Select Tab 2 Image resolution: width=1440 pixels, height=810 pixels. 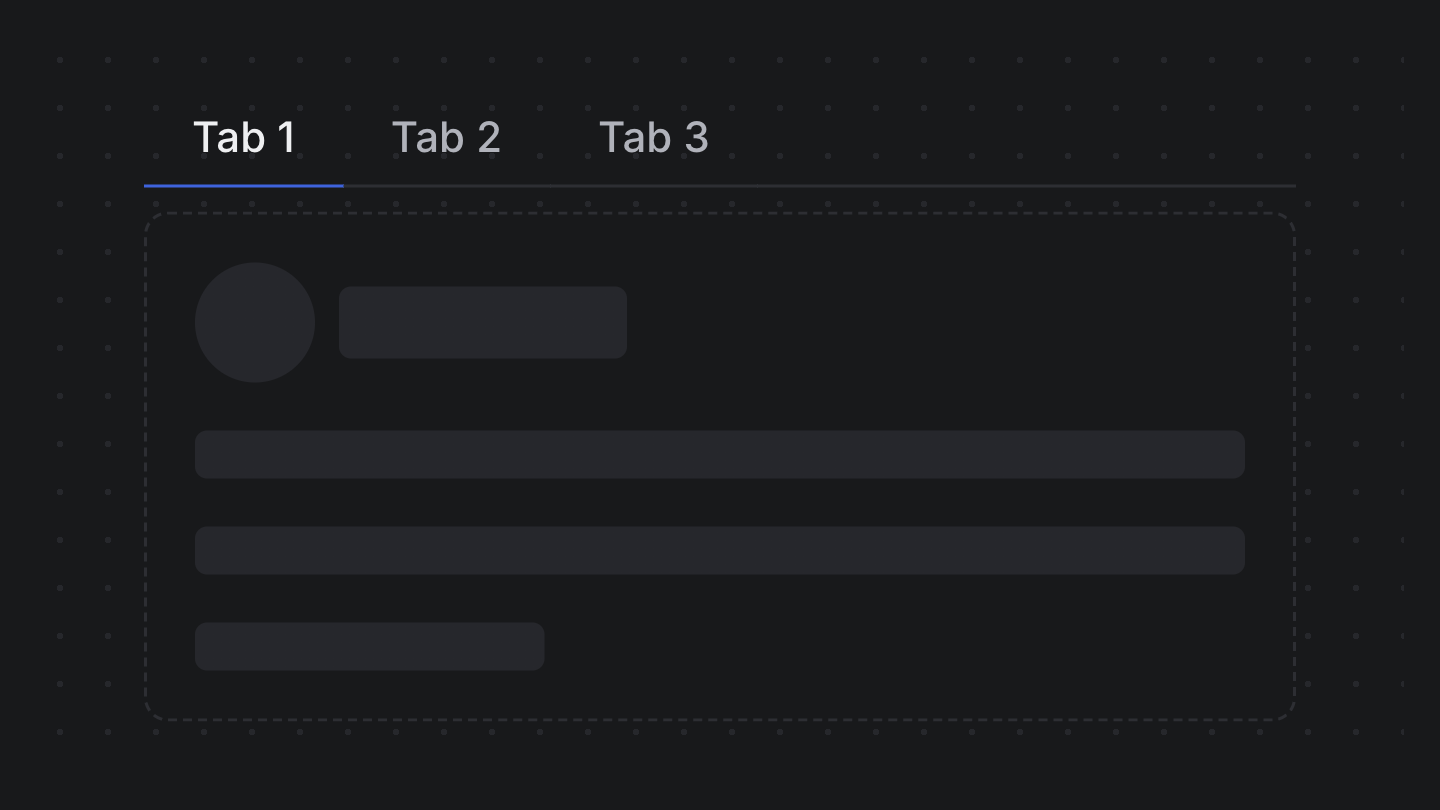[446, 137]
